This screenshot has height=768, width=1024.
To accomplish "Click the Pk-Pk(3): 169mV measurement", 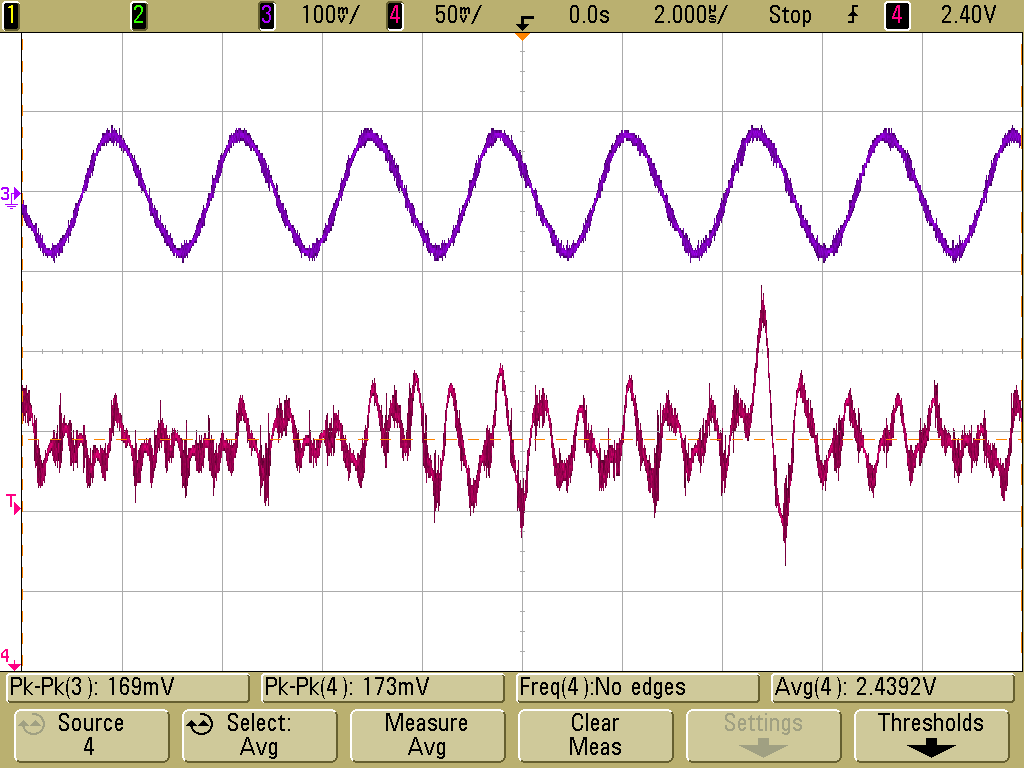I will 128,687.
